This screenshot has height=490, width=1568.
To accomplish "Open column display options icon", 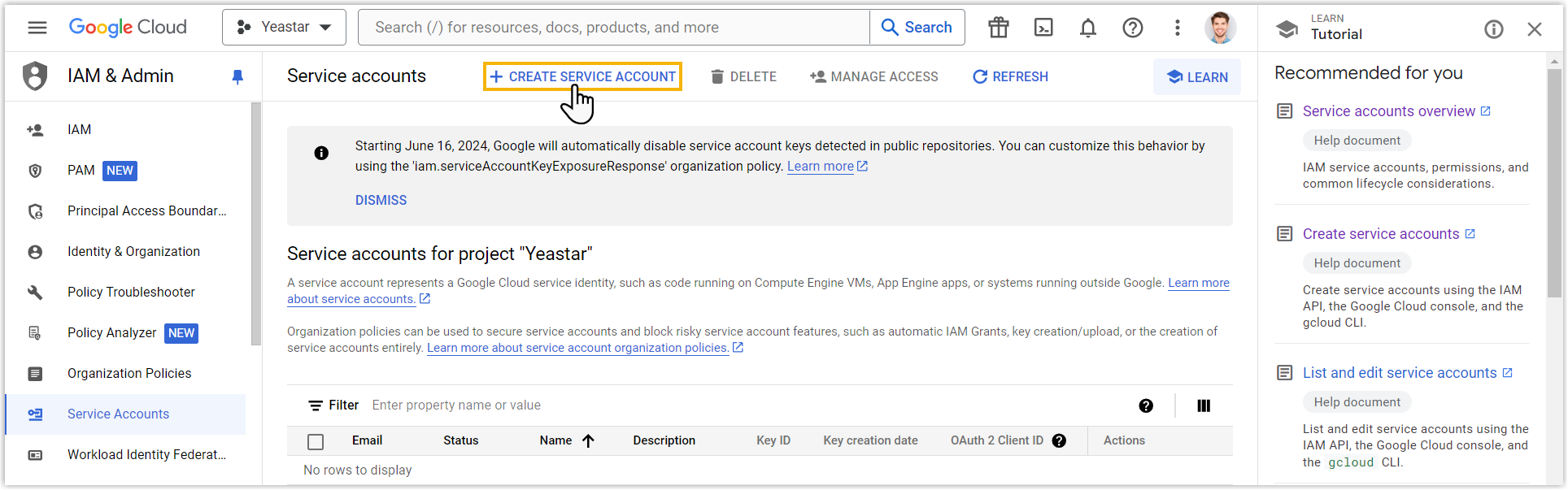I will coord(1204,405).
